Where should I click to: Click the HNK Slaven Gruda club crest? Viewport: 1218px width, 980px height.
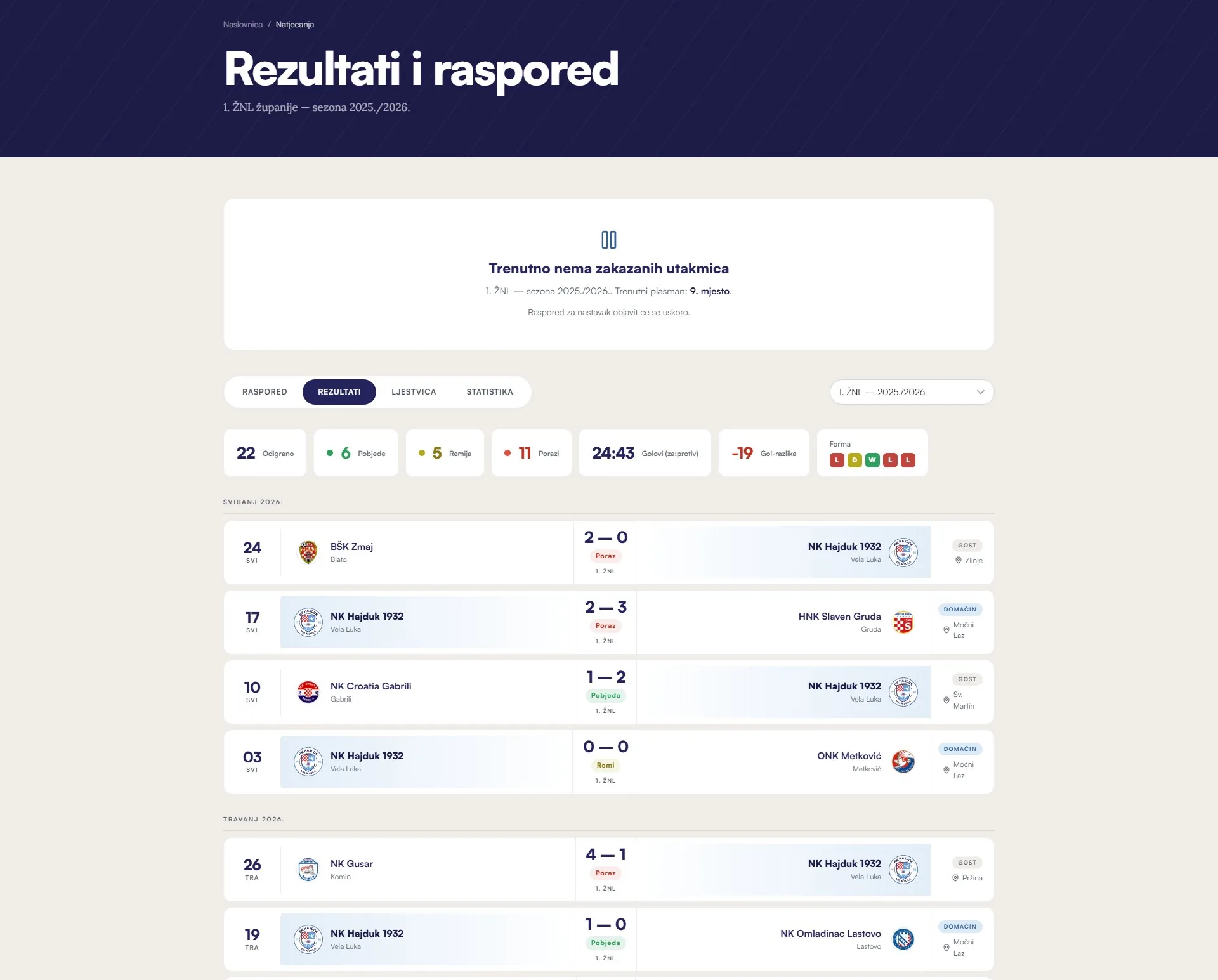(903, 622)
